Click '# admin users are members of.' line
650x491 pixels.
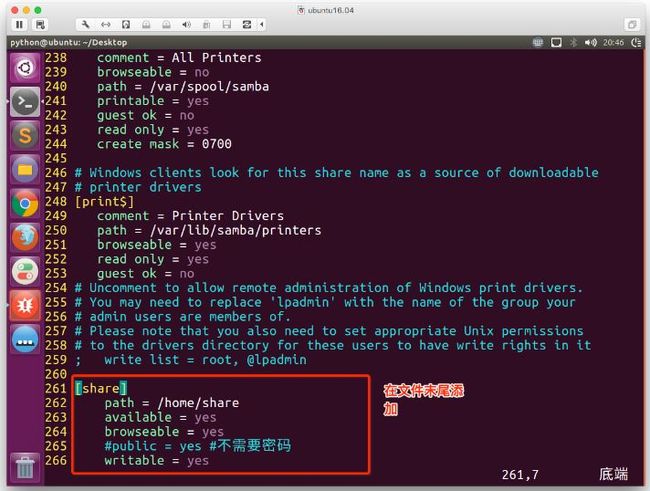tap(183, 317)
